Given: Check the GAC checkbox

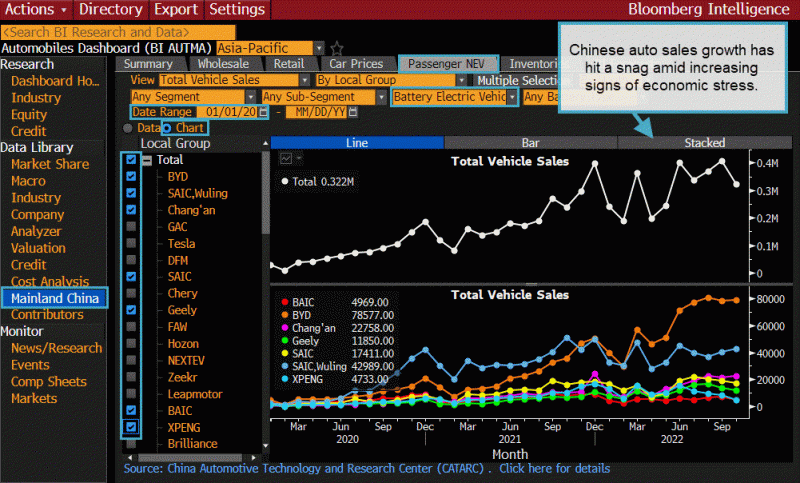Looking at the screenshot, I should 131,226.
